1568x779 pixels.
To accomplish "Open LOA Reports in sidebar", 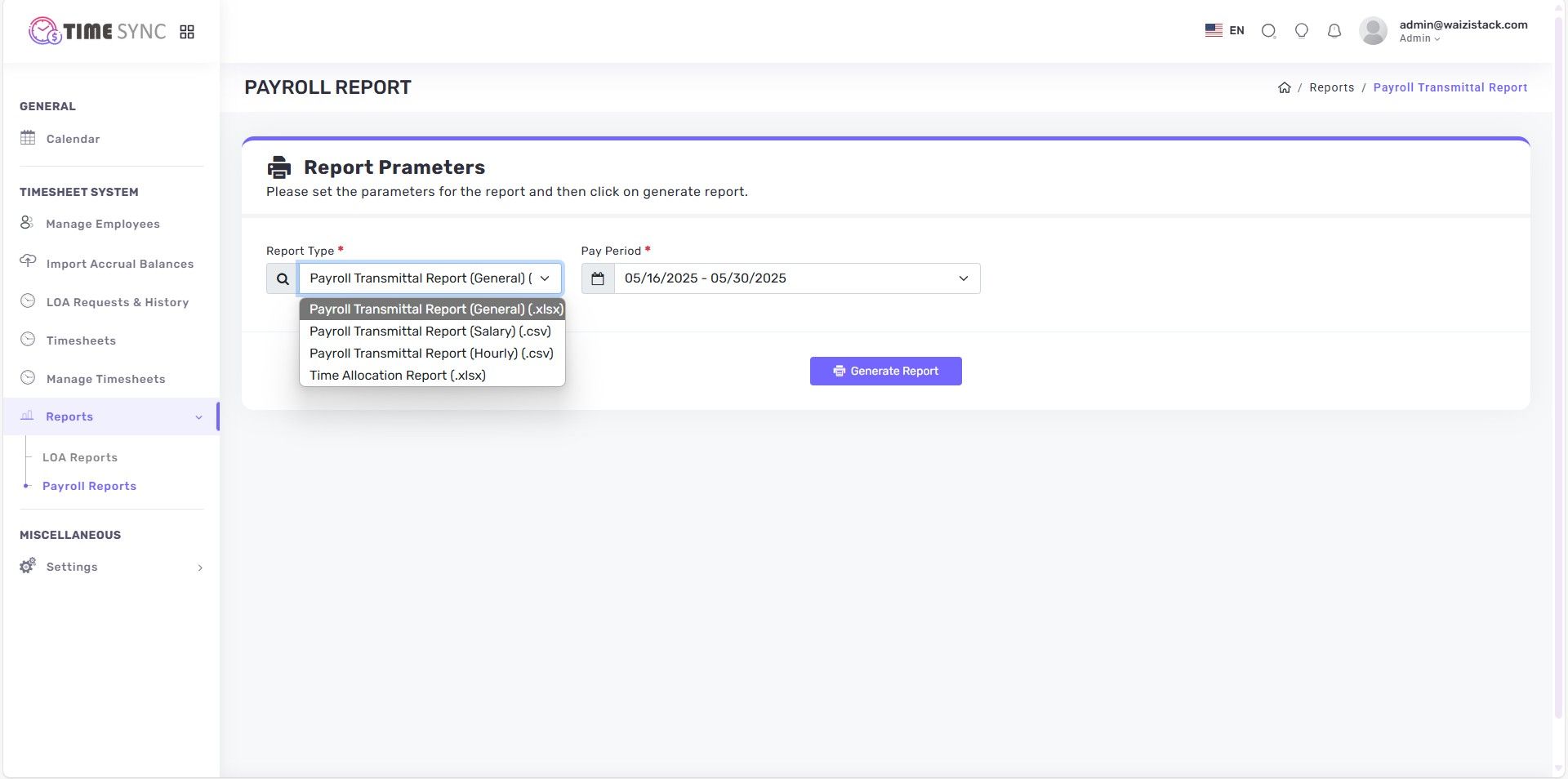I will 80,457.
